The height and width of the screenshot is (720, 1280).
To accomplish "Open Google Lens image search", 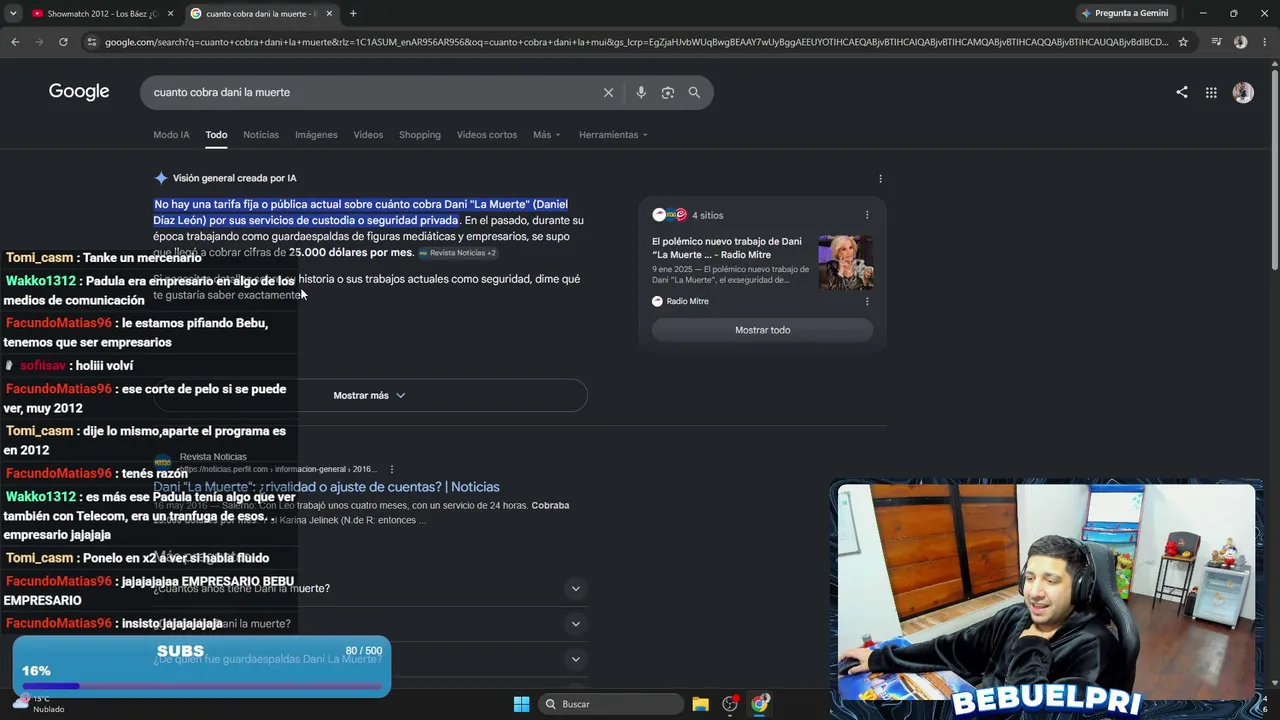I will click(x=668, y=92).
